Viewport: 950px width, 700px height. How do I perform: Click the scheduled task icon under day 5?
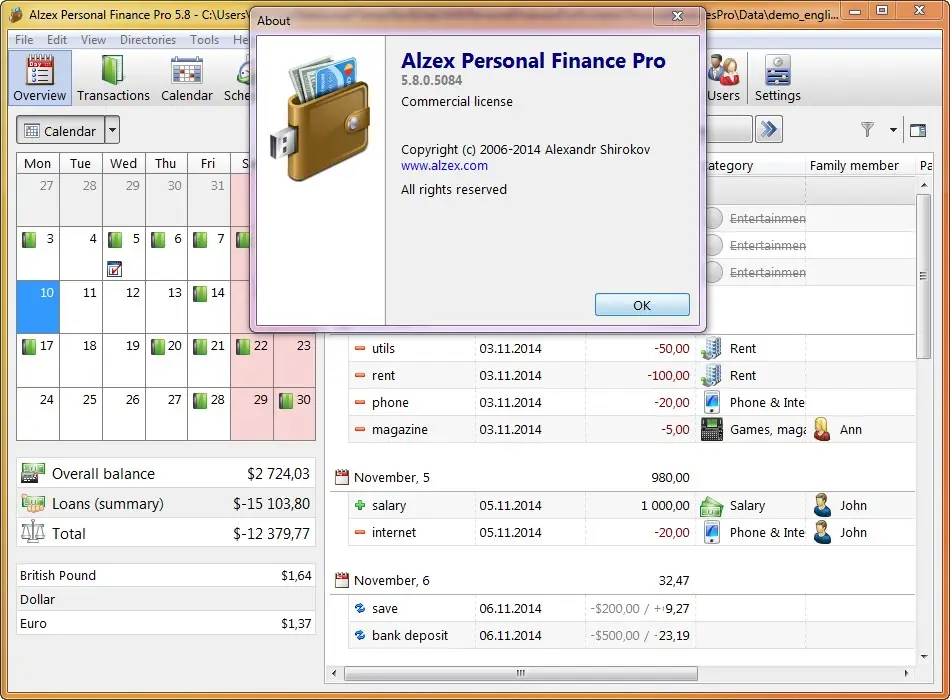(x=115, y=269)
